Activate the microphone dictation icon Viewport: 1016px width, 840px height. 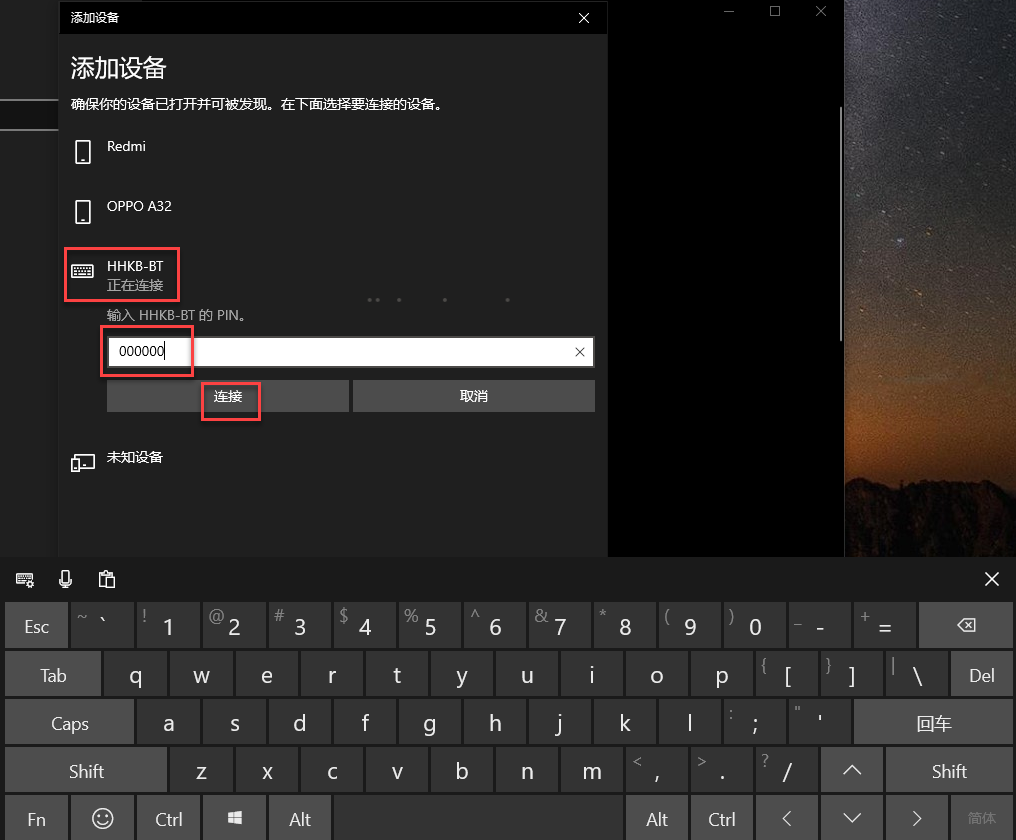coord(66,579)
